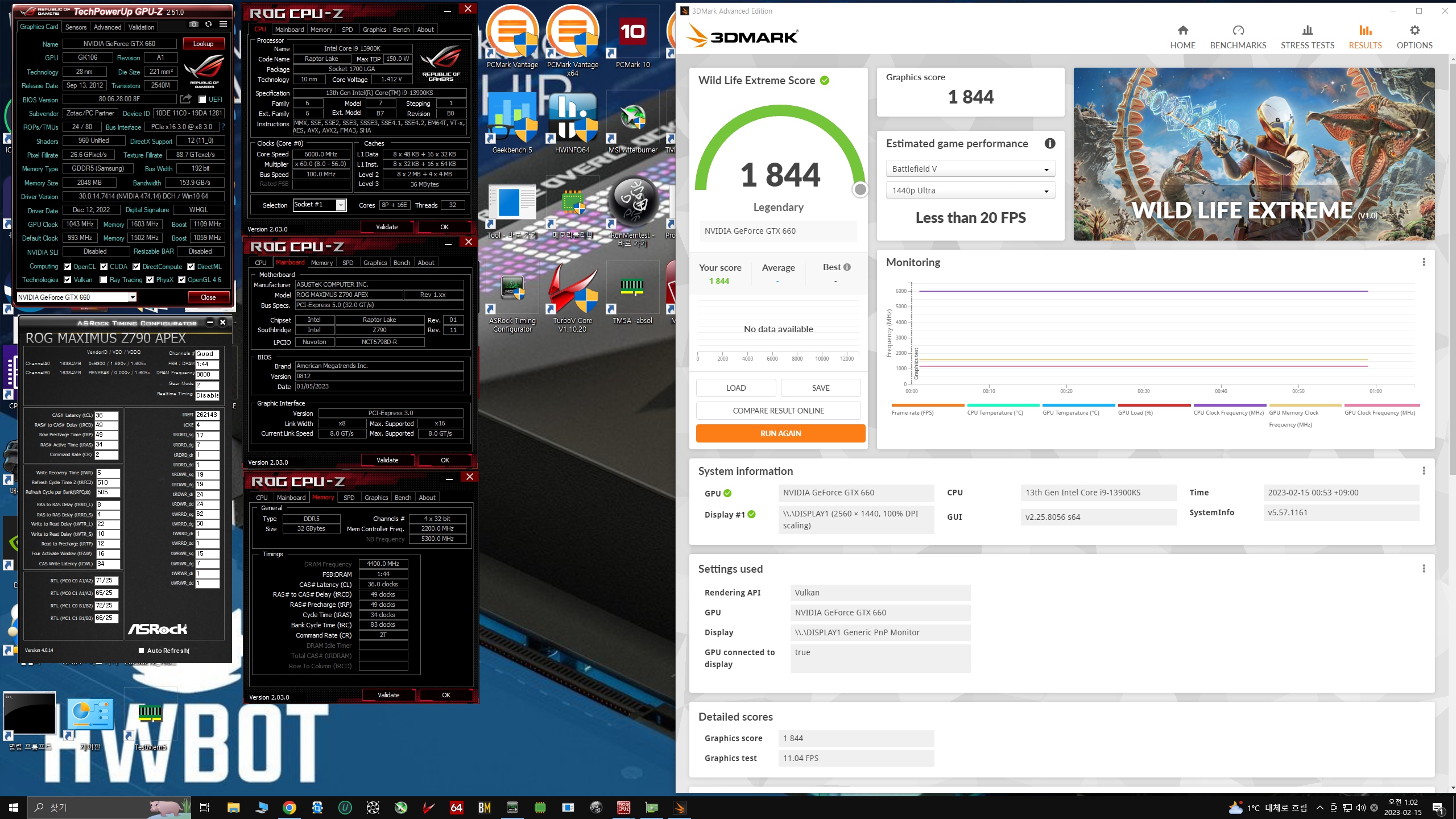
Task: Open the System information three-dot menu
Action: [1424, 471]
